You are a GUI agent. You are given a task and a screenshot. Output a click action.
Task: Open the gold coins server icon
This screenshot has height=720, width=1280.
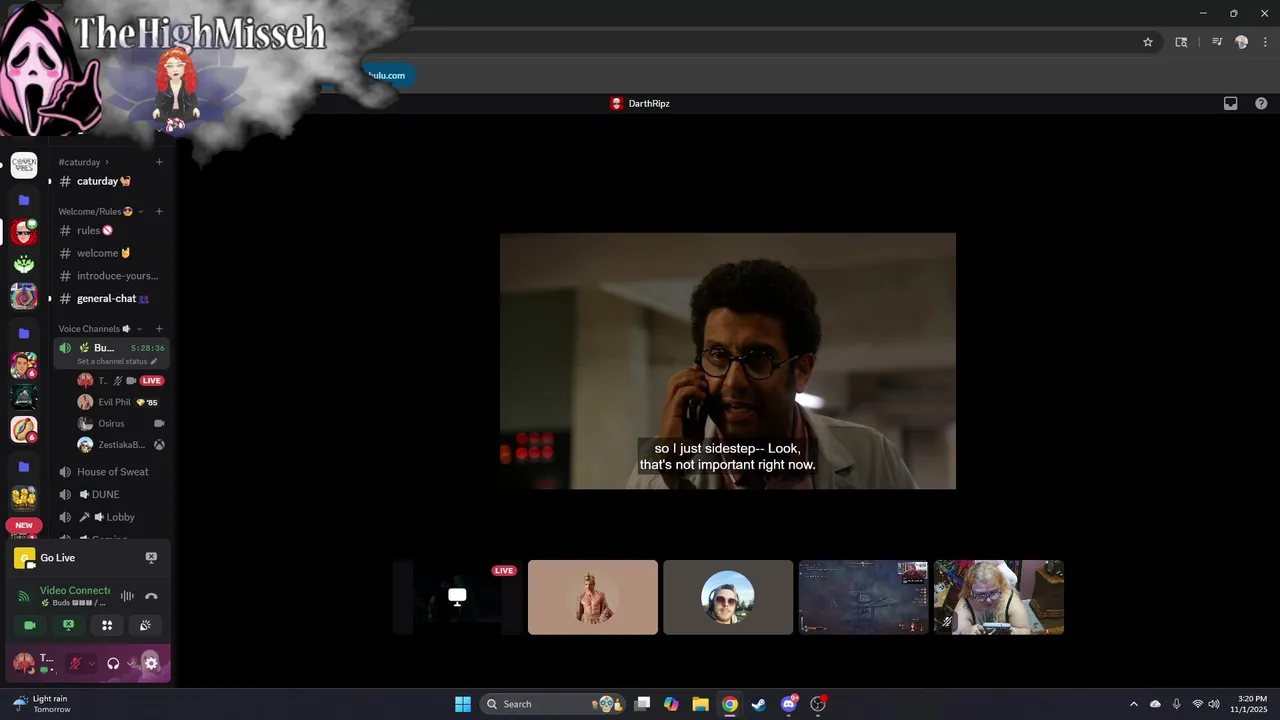coord(24,497)
